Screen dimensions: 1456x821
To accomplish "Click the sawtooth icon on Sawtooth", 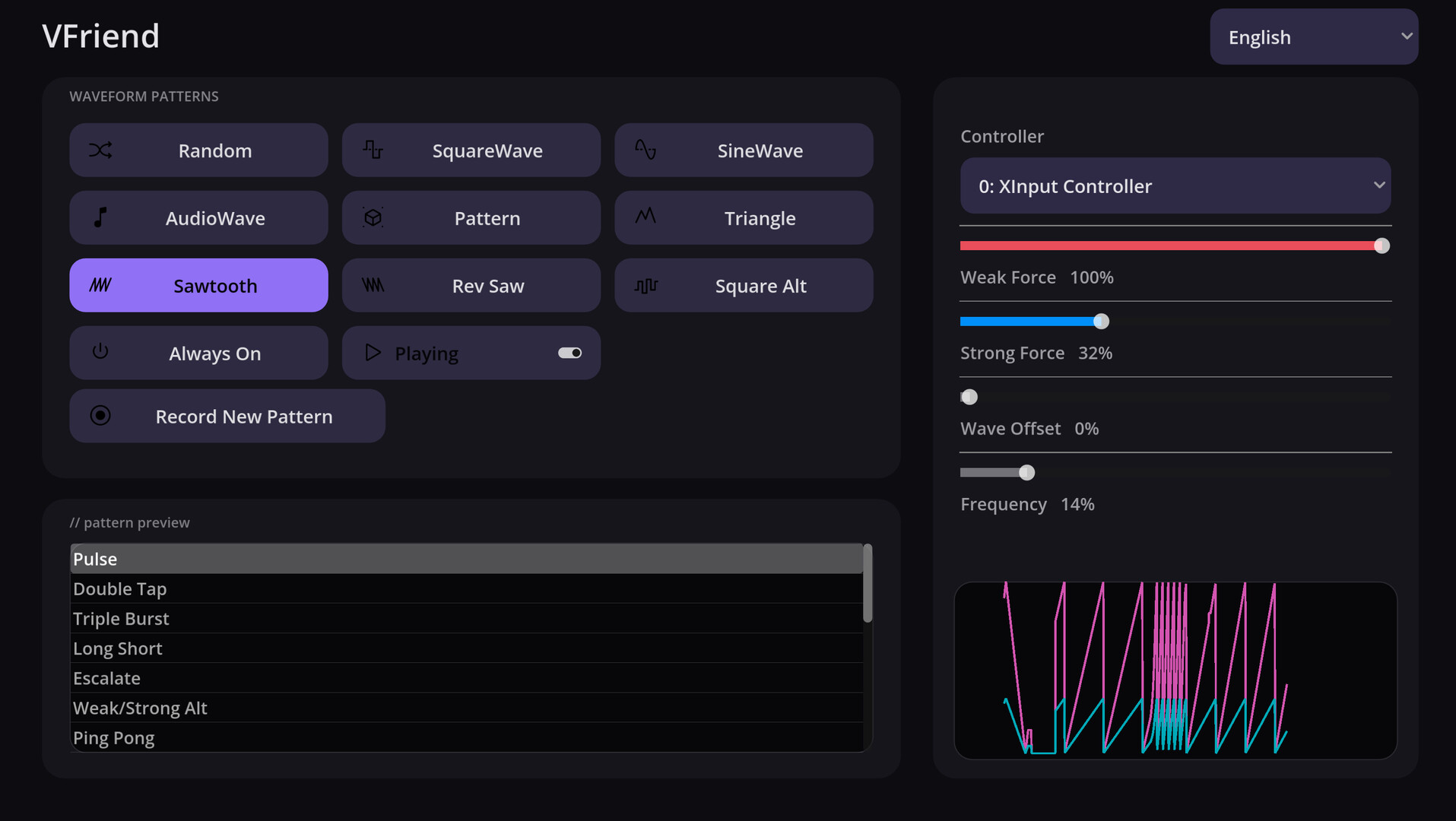I will [100, 285].
